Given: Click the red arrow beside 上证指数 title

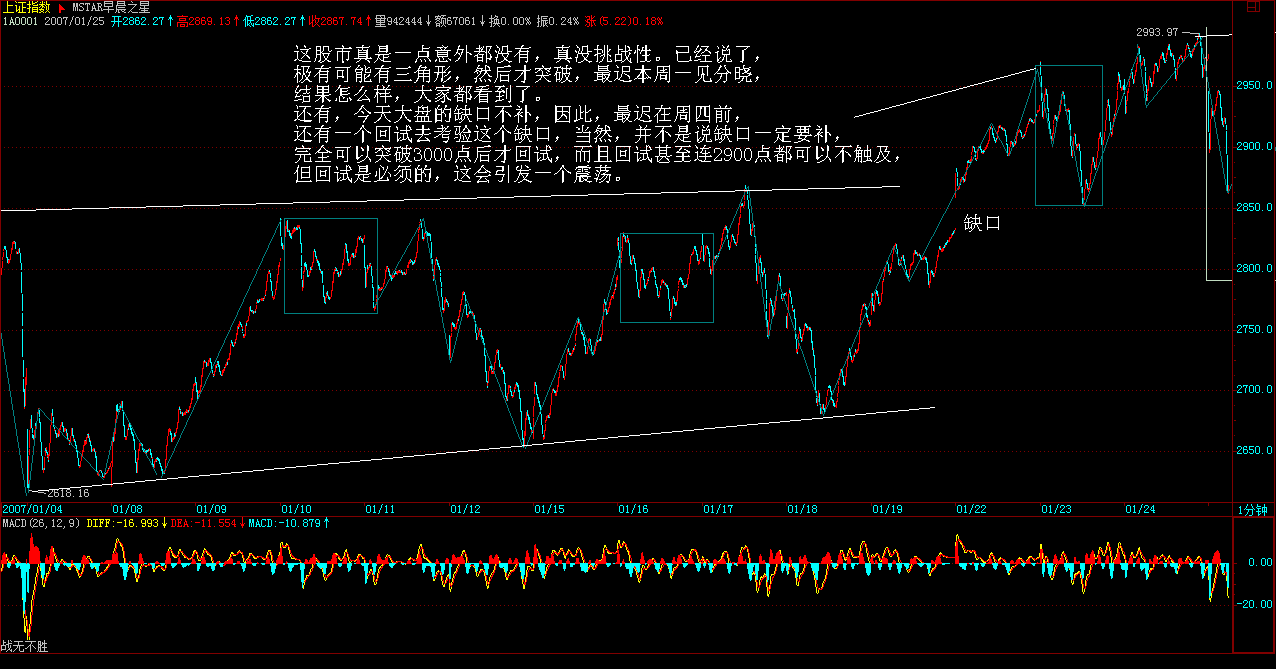Looking at the screenshot, I should pyautogui.click(x=61, y=7).
